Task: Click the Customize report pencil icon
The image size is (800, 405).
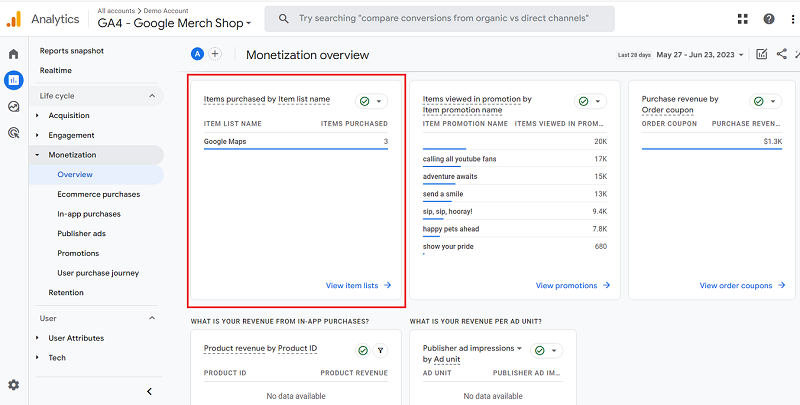Action: coord(762,54)
